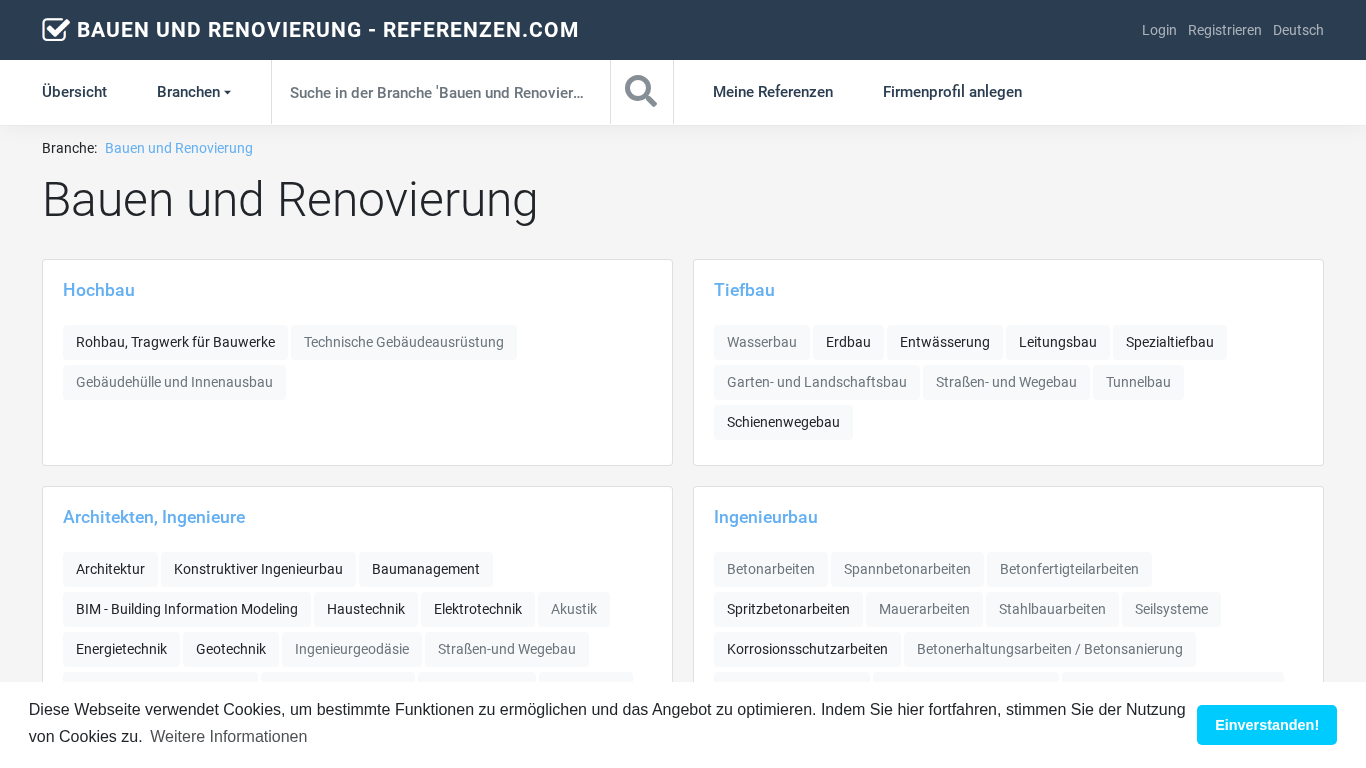Click the Bauen und Renovierung breadcrumb
The height and width of the screenshot is (768, 1366).
point(179,148)
